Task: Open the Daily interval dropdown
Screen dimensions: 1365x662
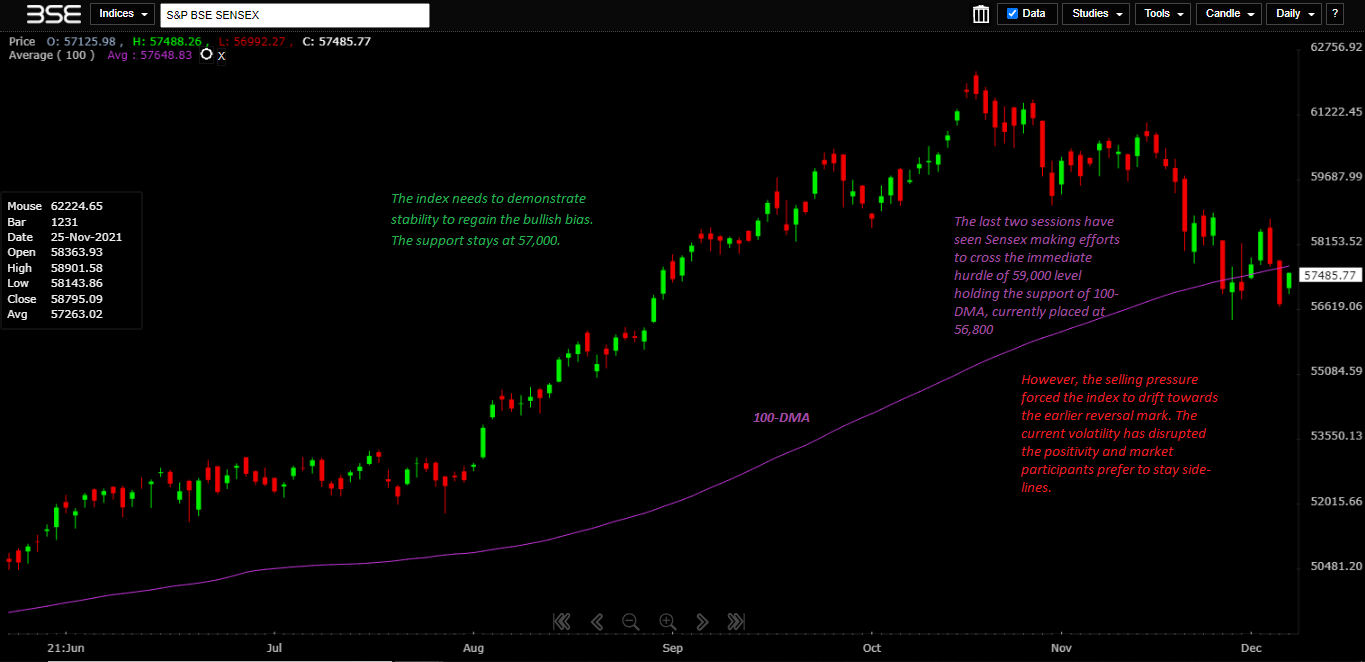Action: click(1293, 14)
